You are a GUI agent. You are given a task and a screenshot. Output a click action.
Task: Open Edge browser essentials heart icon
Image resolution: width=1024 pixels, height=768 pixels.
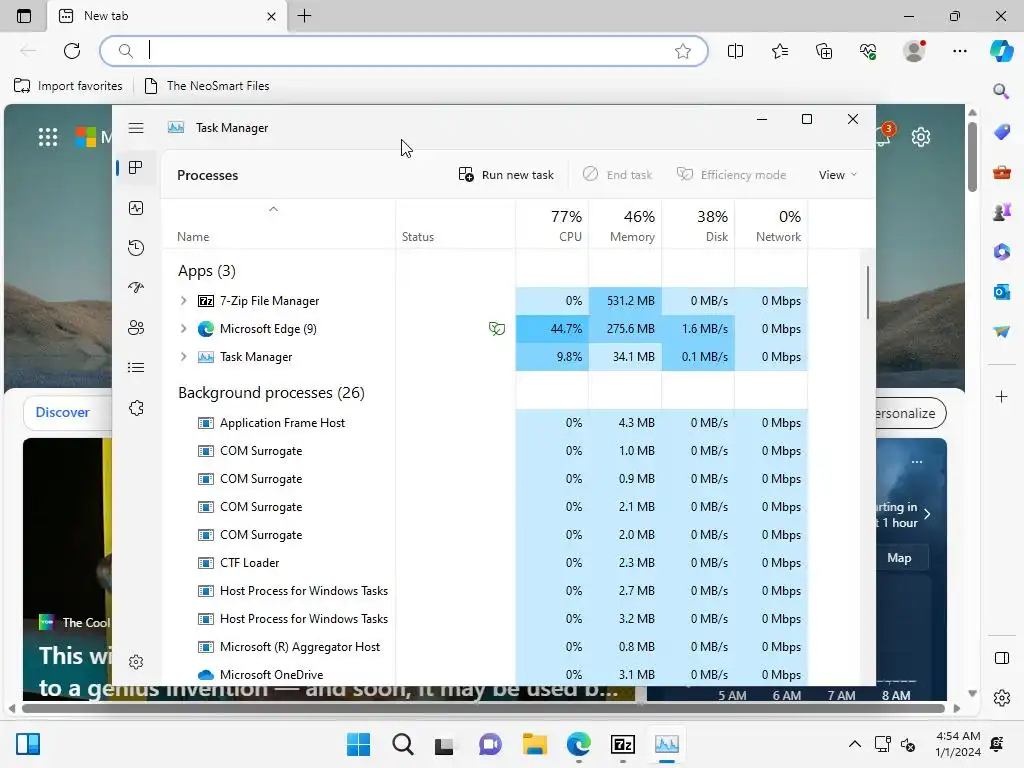coord(868,51)
